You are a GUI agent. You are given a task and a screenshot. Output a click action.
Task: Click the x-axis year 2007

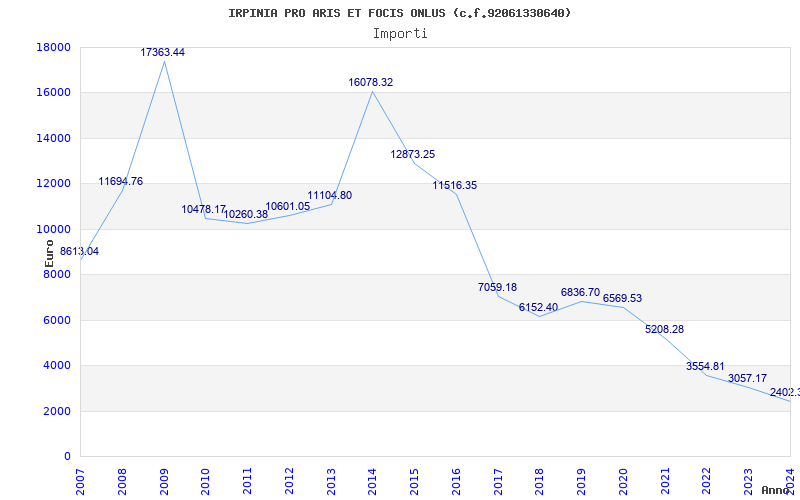click(80, 482)
